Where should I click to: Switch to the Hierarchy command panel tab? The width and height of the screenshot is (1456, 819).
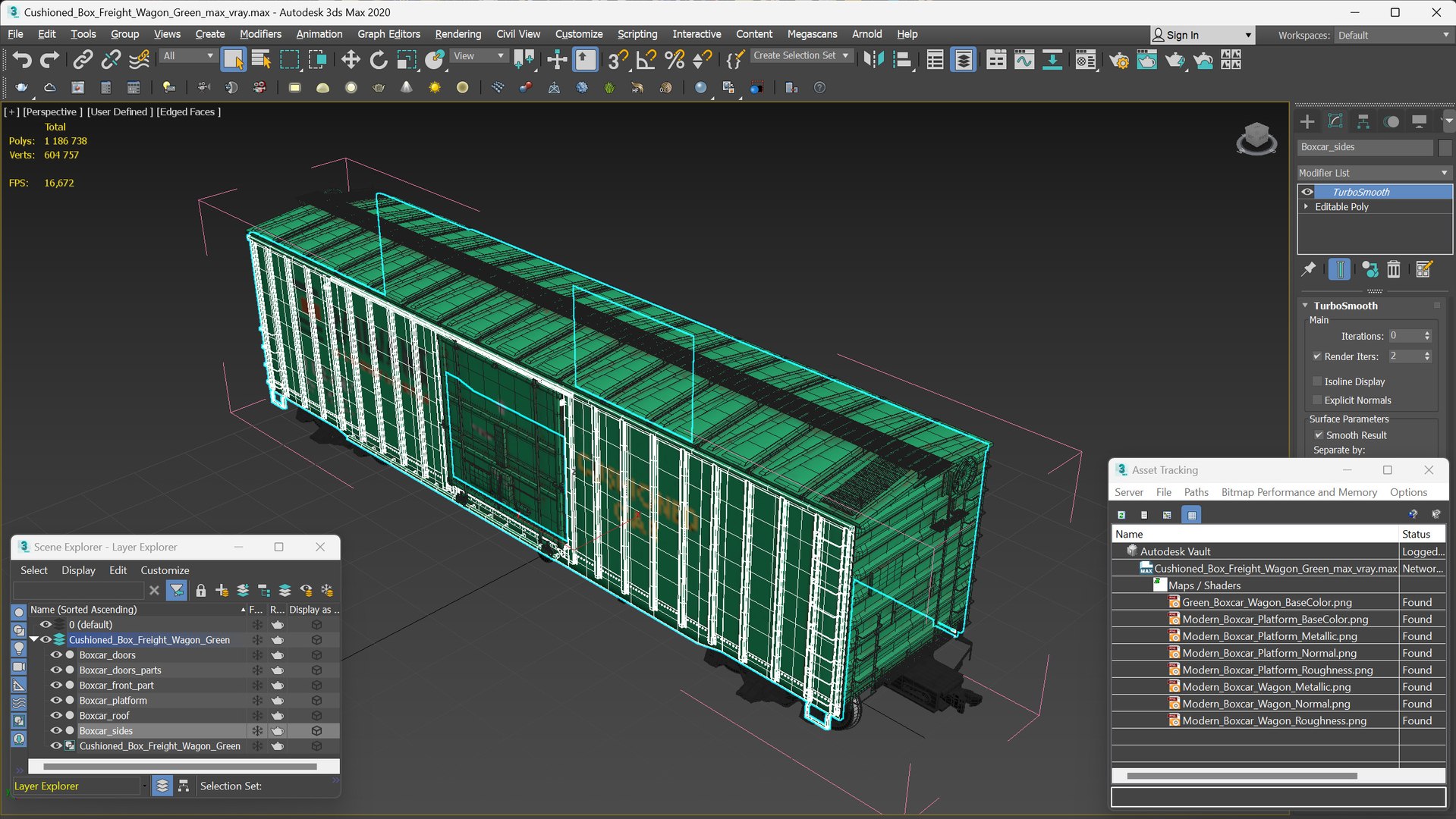point(1363,121)
